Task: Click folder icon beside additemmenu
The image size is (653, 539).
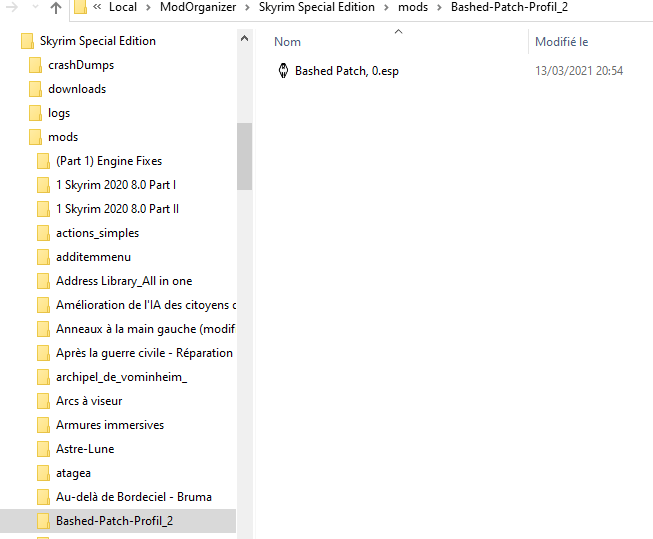Action: tap(43, 257)
